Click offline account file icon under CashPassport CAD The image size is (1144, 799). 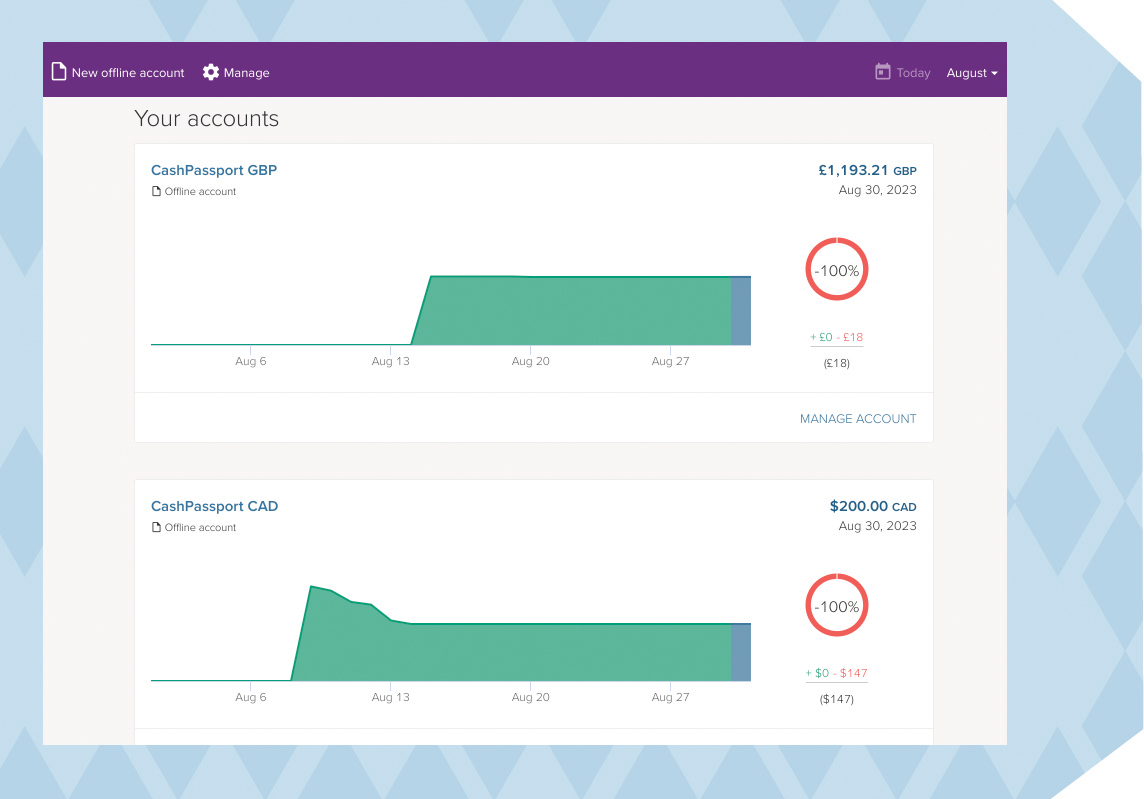click(156, 528)
